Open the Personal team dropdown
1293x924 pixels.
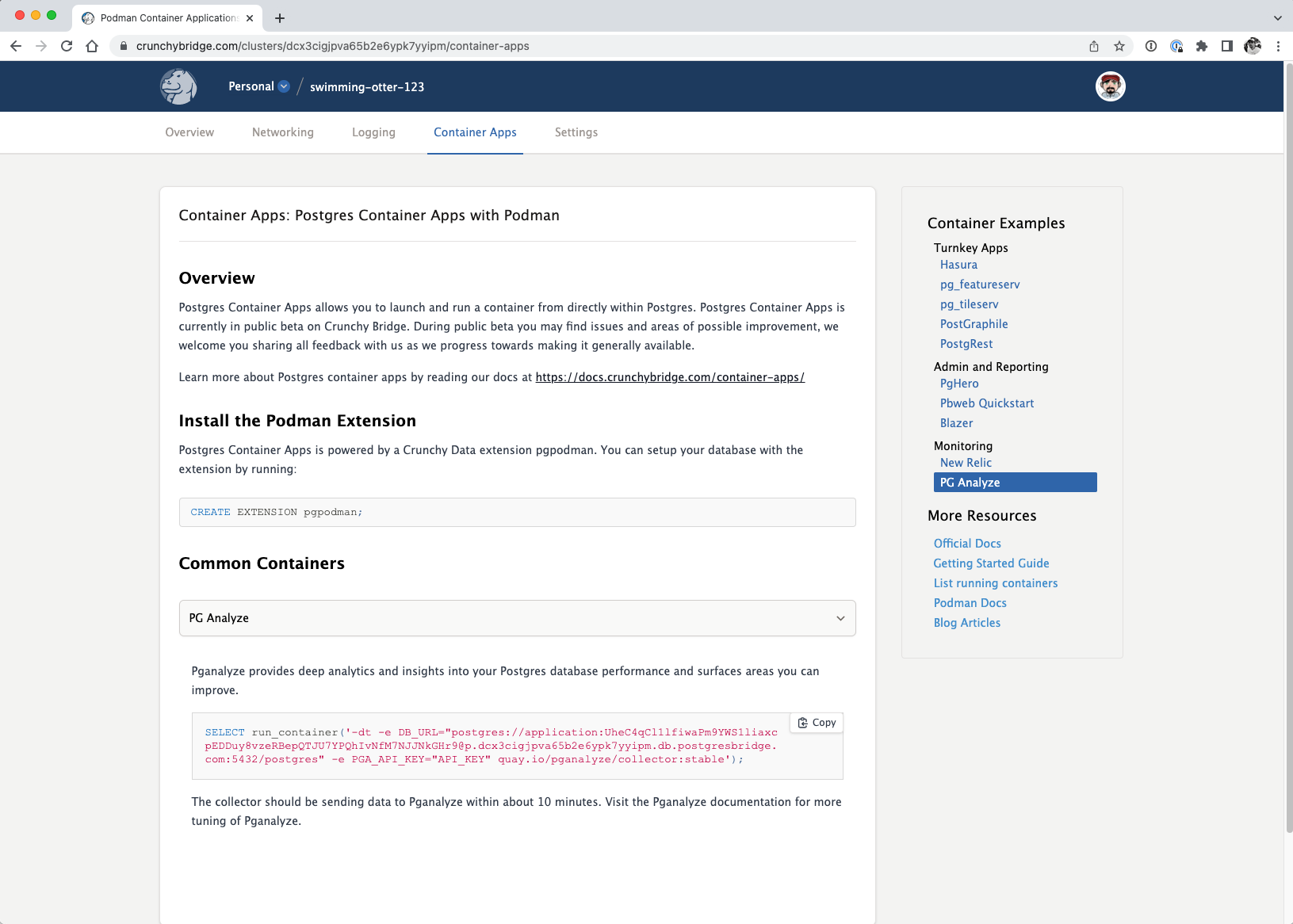click(x=259, y=86)
